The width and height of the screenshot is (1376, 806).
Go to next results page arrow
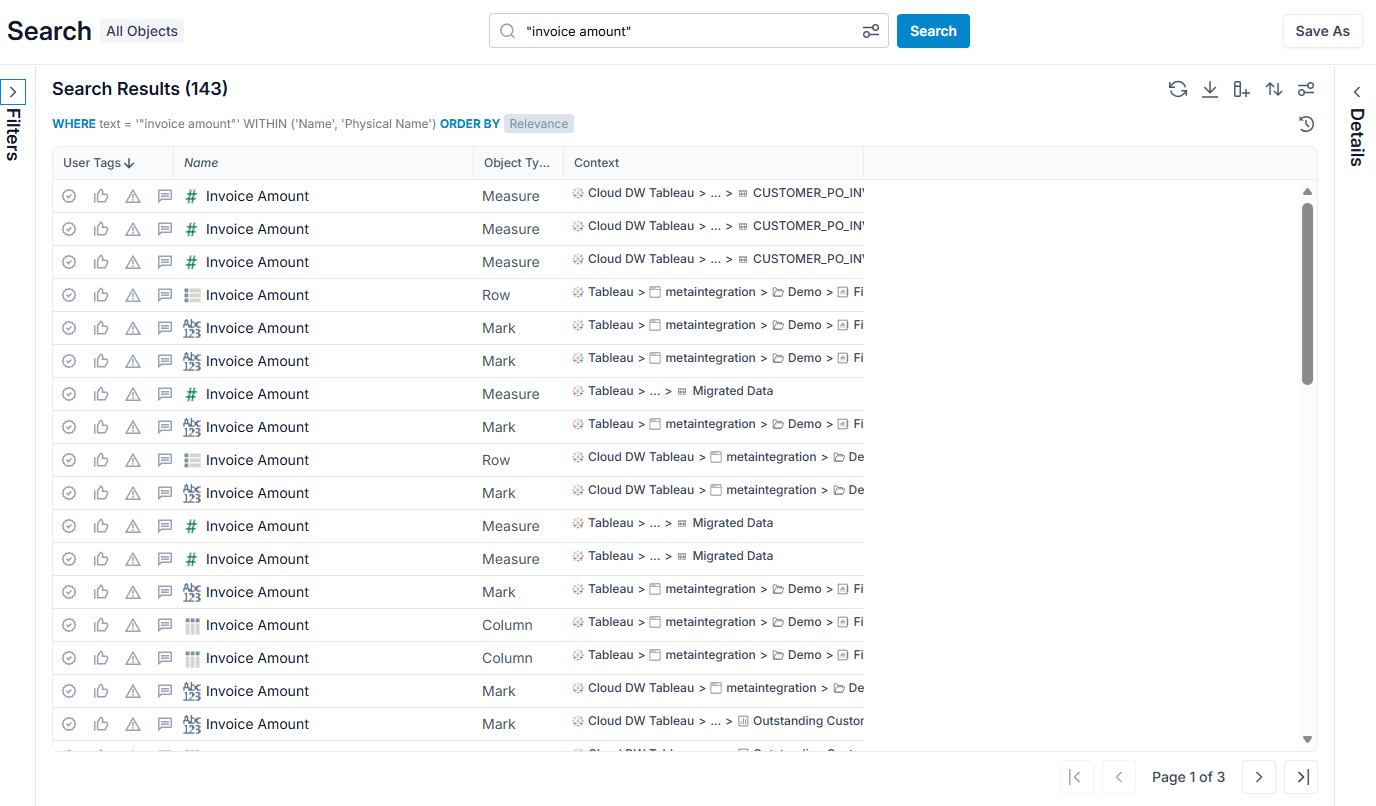pyautogui.click(x=1259, y=777)
